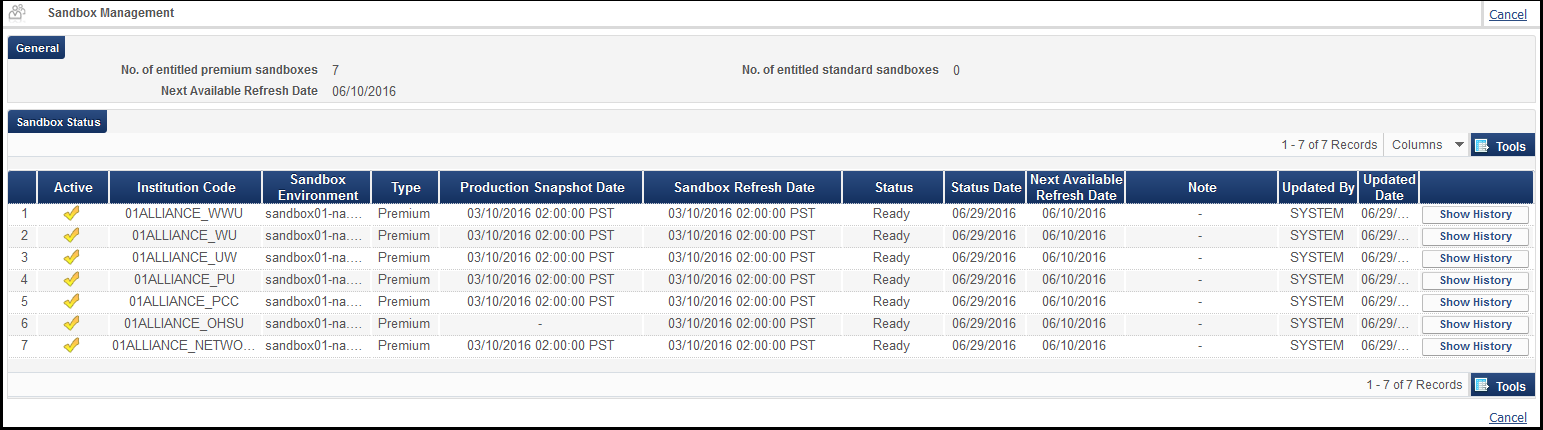Open the bottom Tools menu

point(1502,386)
